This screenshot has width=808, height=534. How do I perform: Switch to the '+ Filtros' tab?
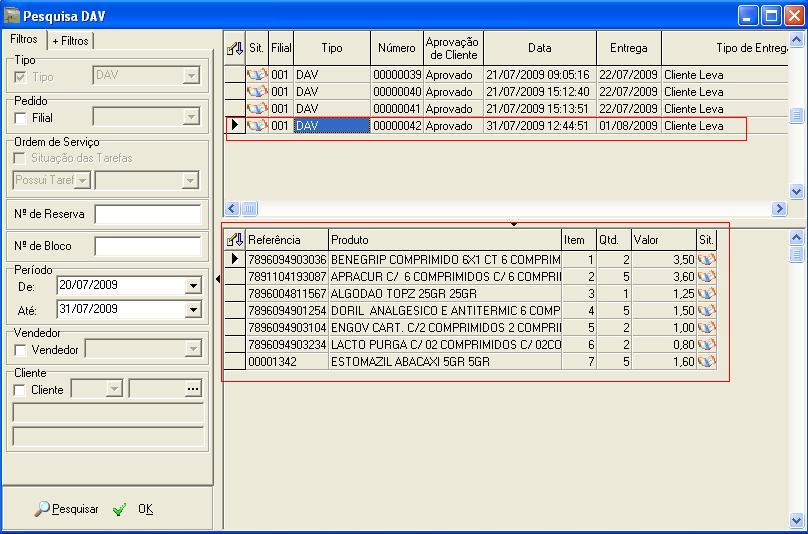click(x=70, y=41)
